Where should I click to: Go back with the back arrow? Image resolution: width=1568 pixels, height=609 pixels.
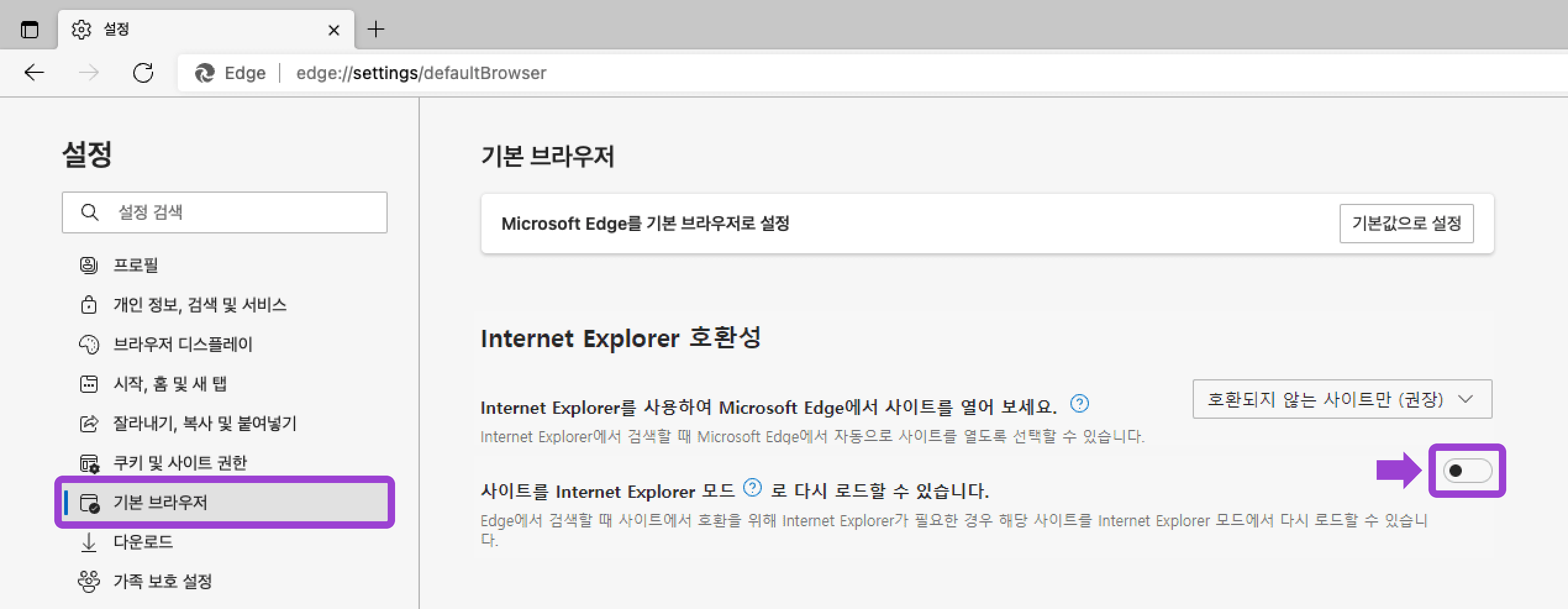tap(34, 73)
